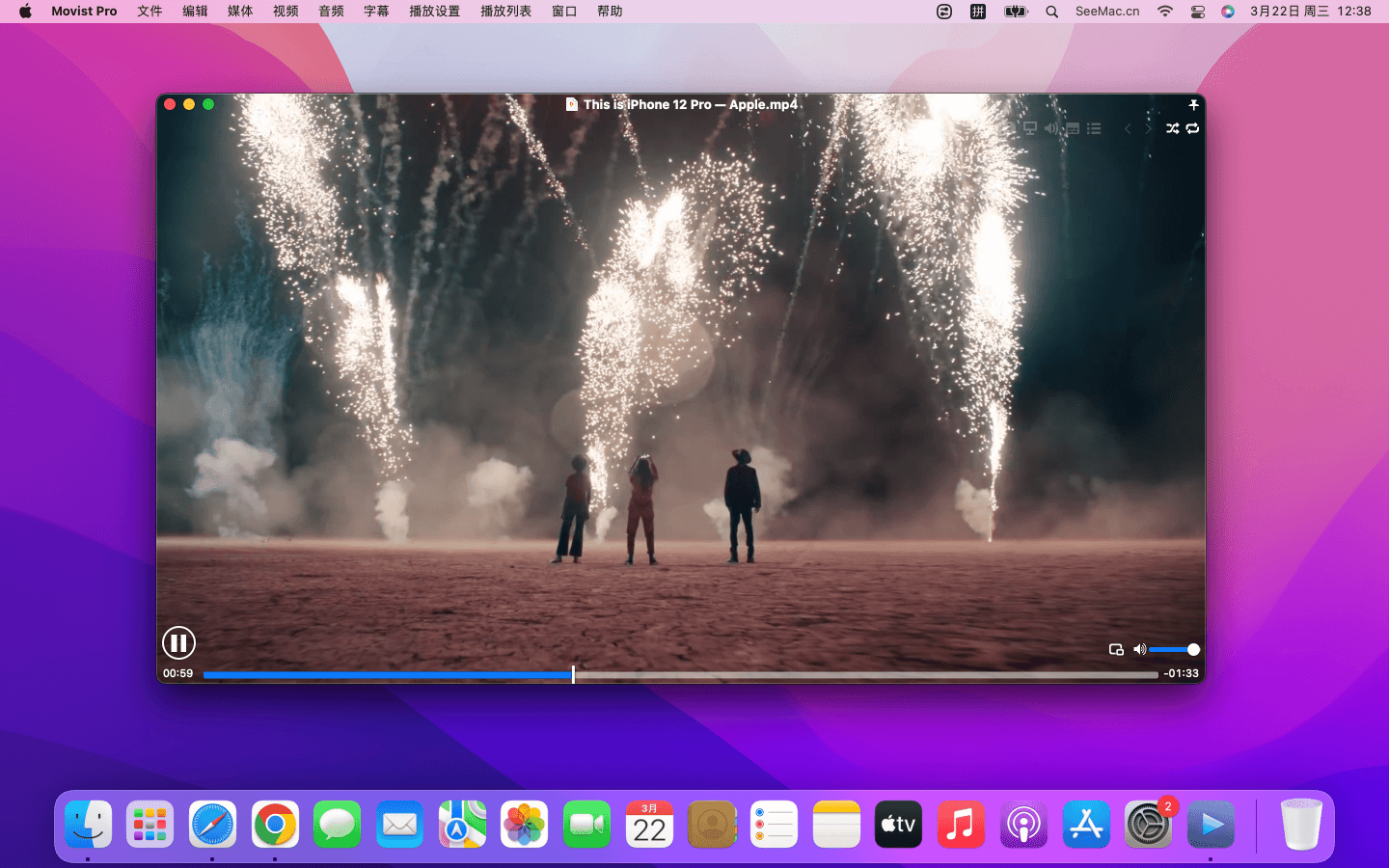
Task: Open Finder from the Dock
Action: 89,825
